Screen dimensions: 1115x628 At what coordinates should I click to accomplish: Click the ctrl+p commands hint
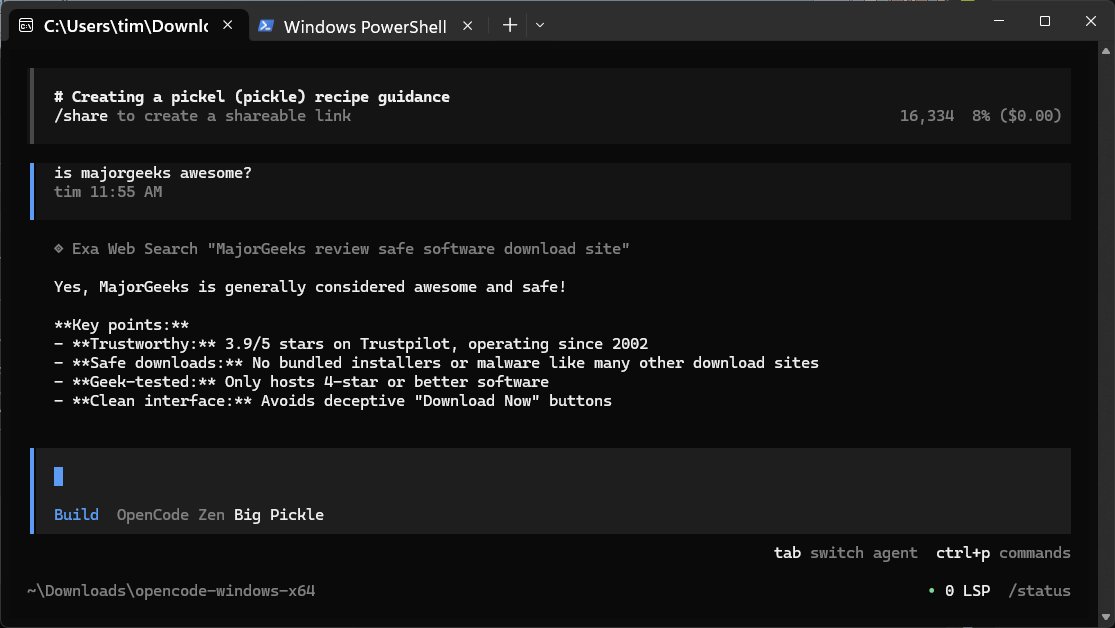(x=1002, y=553)
